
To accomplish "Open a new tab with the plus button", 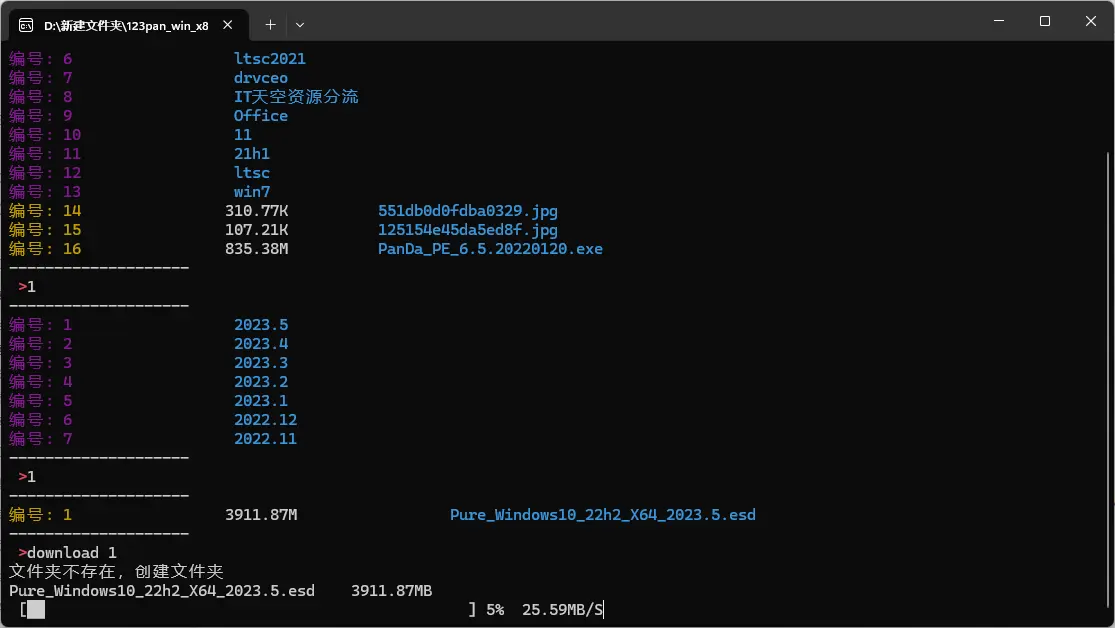I will point(270,24).
